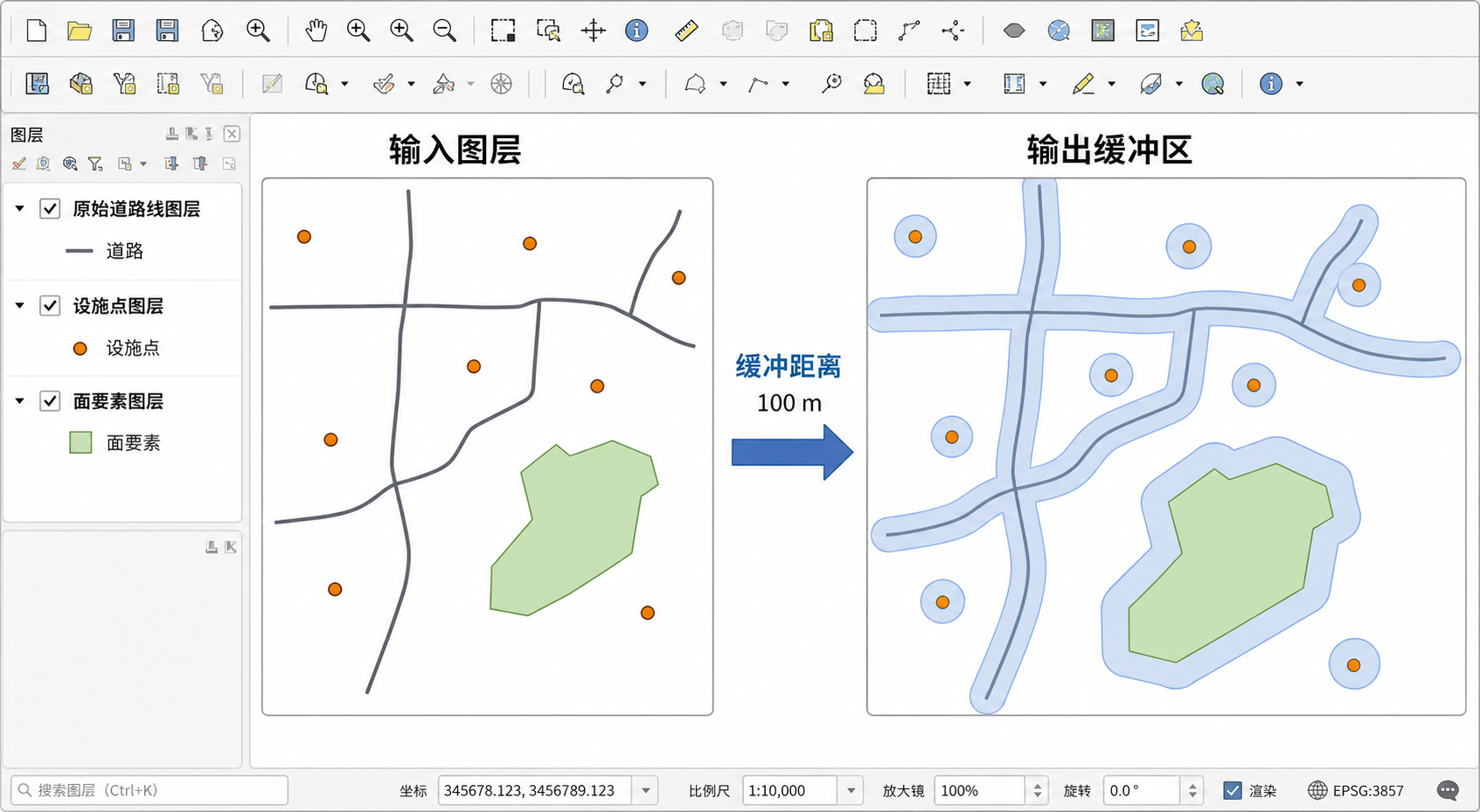The image size is (1480, 812).
Task: Click the 输出缓冲区 map preview
Action: [x=1166, y=447]
